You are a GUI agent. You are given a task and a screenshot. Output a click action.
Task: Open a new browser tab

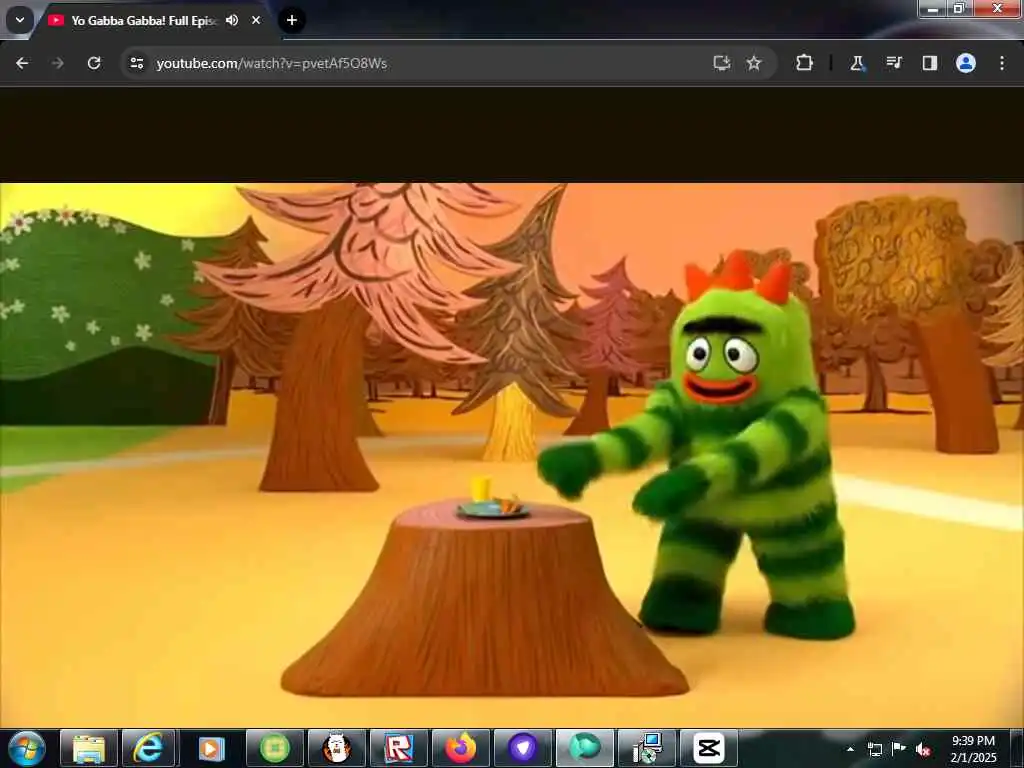click(x=292, y=20)
